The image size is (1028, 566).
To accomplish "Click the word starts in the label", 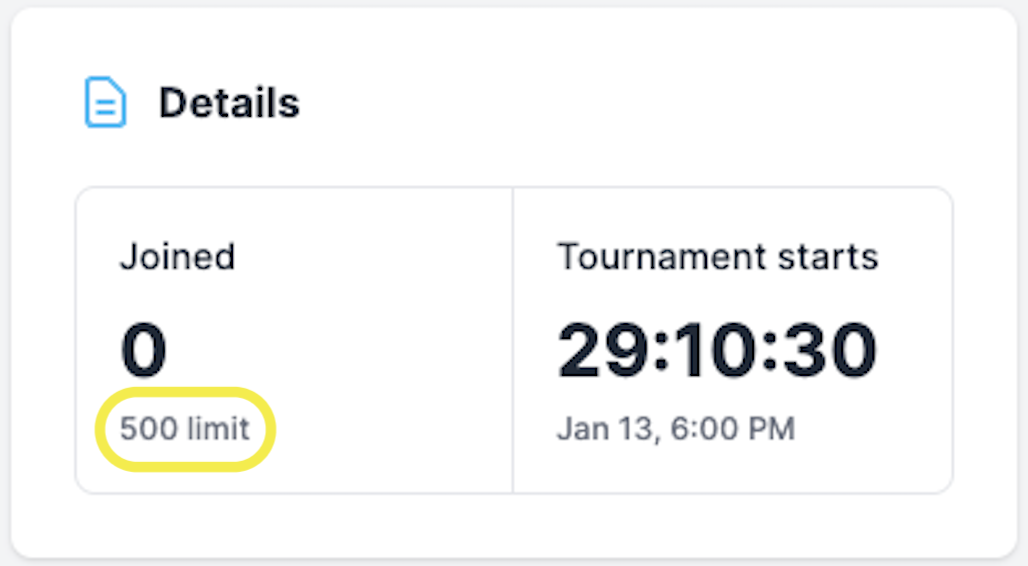I will coord(828,257).
